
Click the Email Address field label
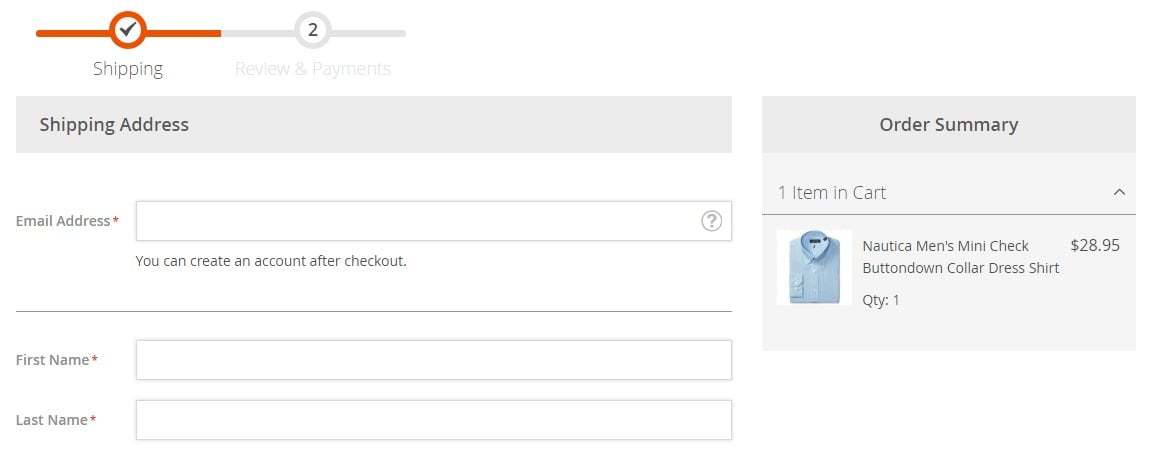point(67,220)
